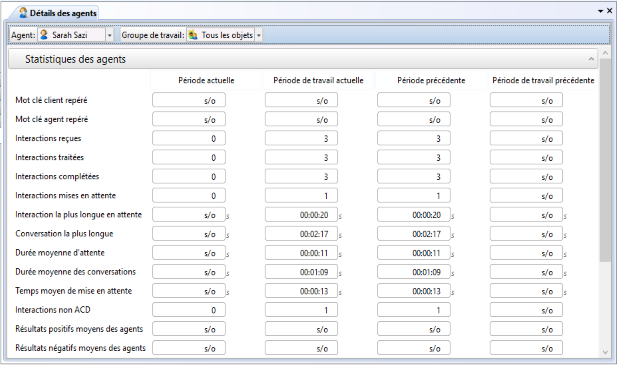Viewport: 617px width, 365px height.
Task: Select Conversation la plus longue Période de travail précédente field
Action: [x=526, y=234]
